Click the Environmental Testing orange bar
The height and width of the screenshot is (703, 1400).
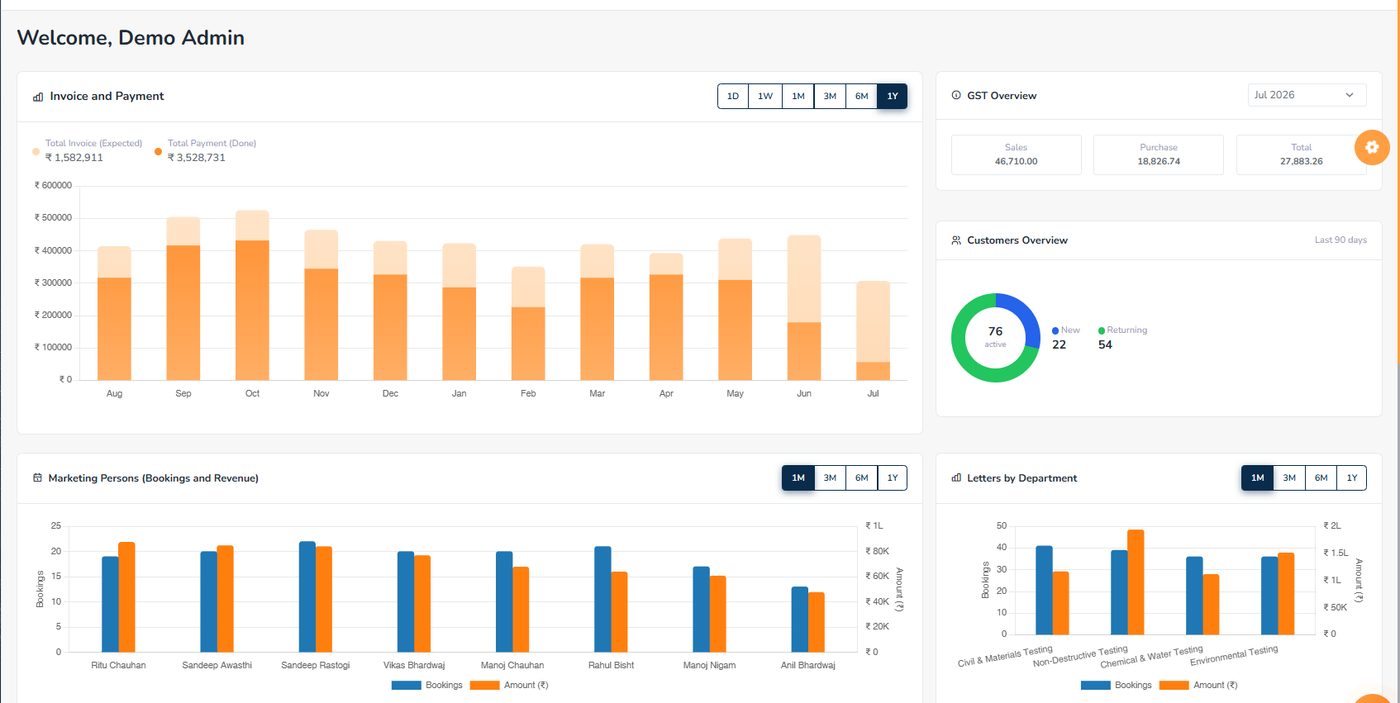(1286, 593)
